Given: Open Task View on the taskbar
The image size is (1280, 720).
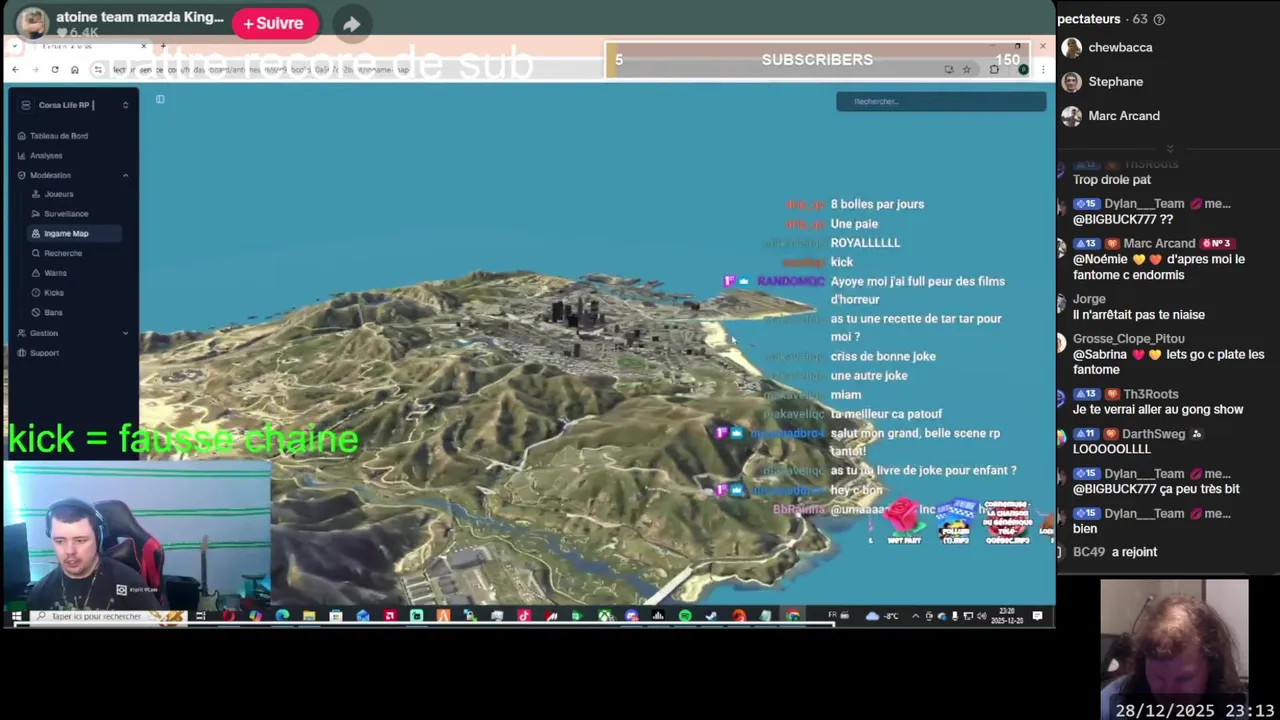Looking at the screenshot, I should (201, 616).
